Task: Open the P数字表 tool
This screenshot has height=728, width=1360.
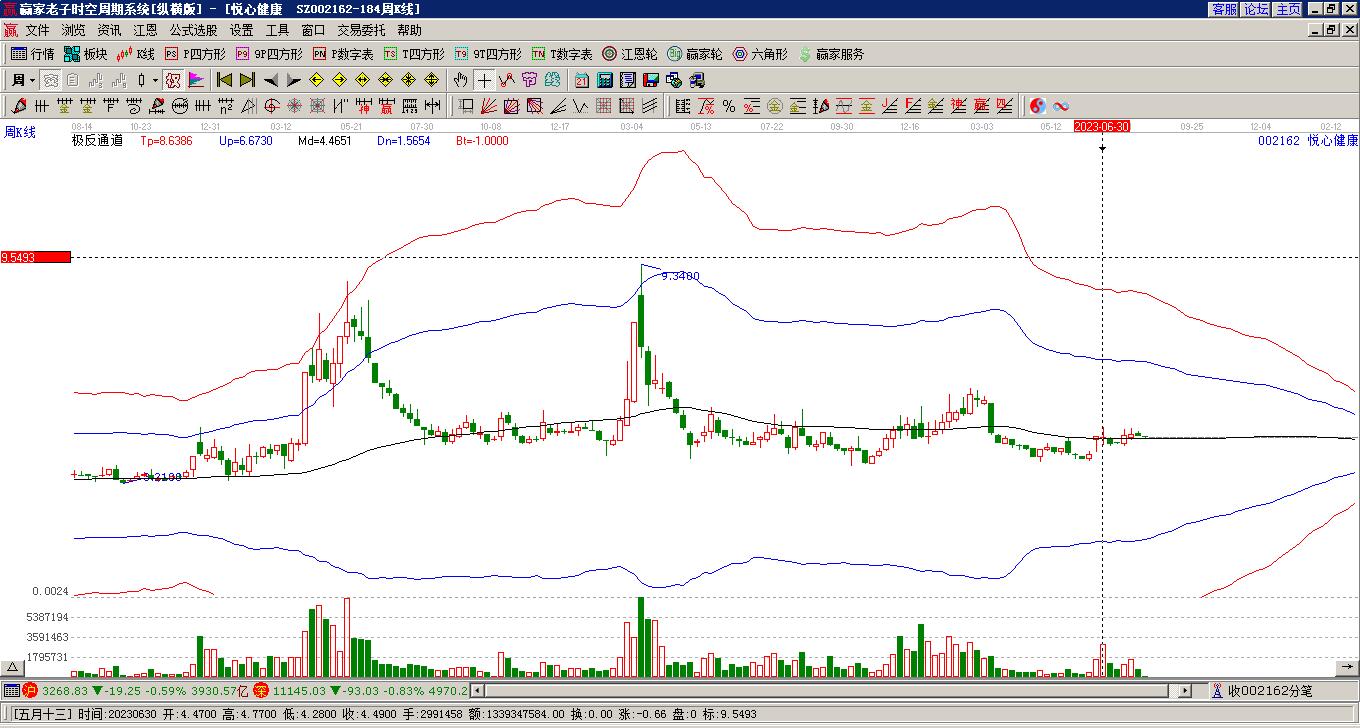Action: tap(343, 54)
